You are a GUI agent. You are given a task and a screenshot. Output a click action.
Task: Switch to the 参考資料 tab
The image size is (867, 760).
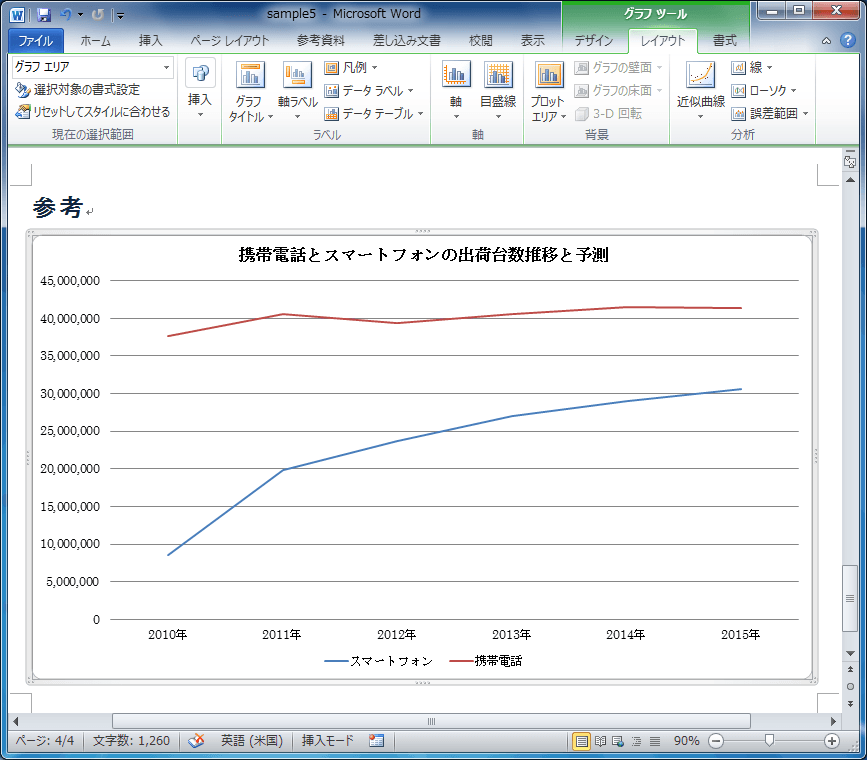click(321, 40)
